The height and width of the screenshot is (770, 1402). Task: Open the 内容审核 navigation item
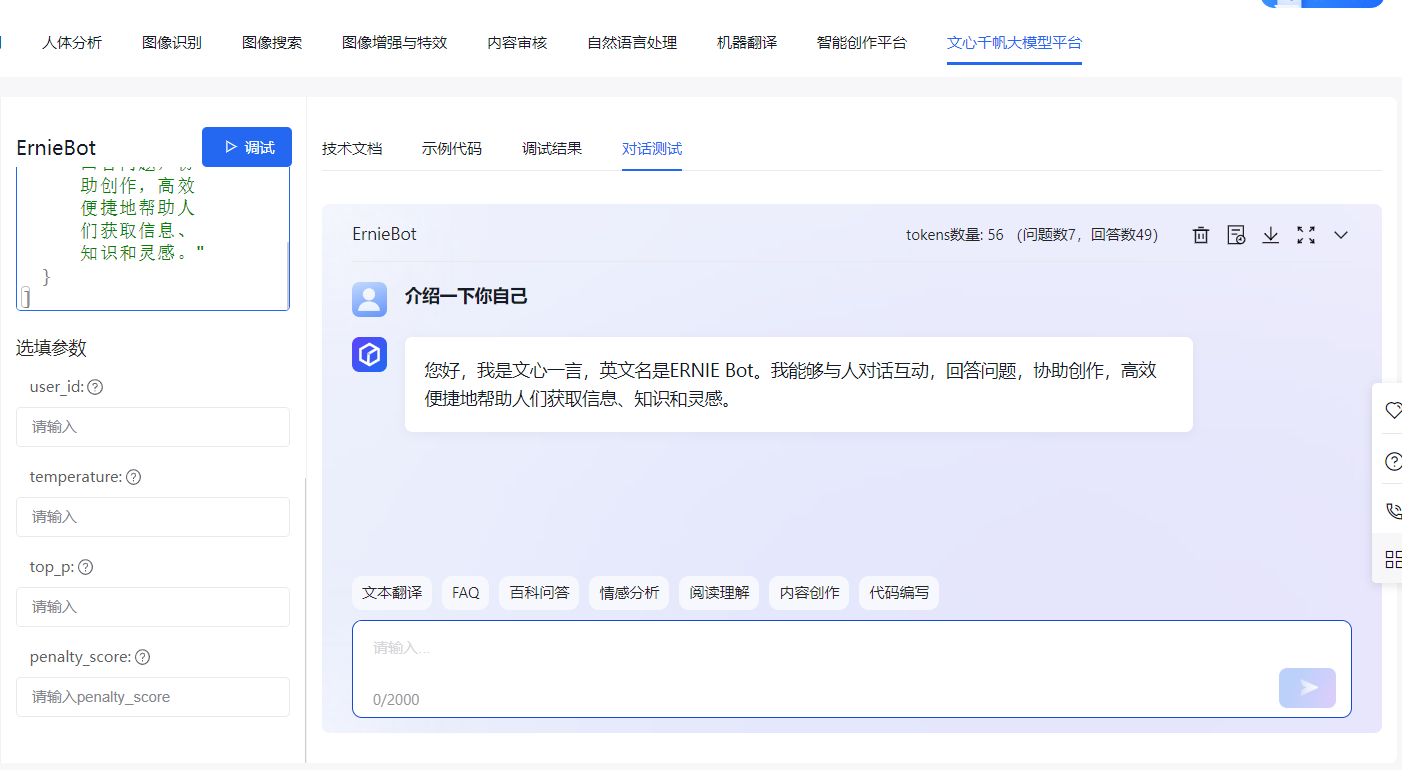pos(517,43)
